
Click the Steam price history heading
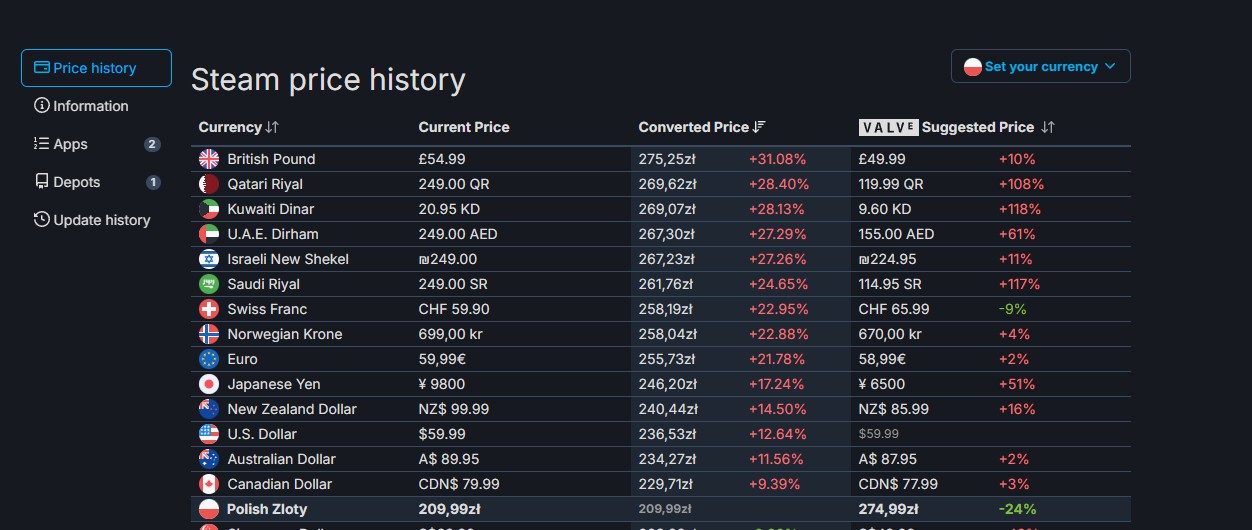[x=328, y=80]
